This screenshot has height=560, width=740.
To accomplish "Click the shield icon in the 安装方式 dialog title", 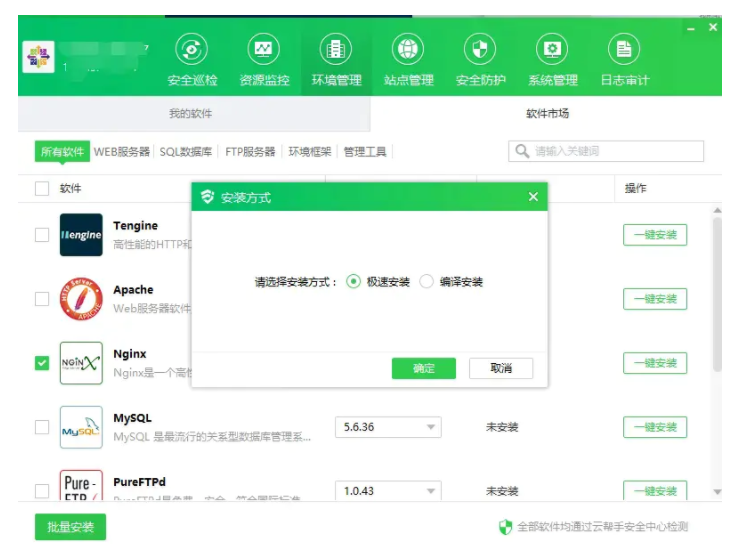I will point(207,197).
